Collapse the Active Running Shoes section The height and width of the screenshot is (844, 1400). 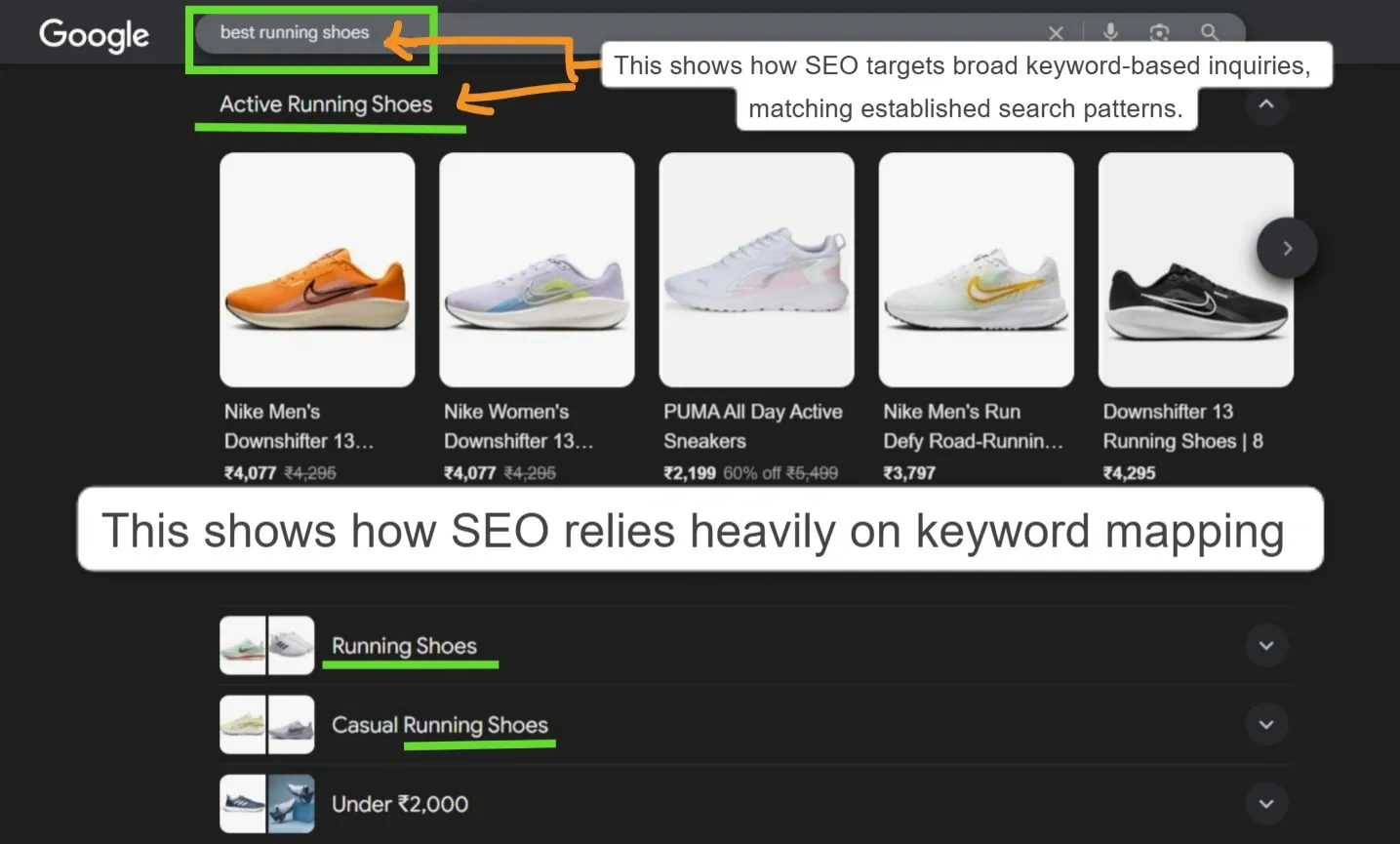tap(1266, 104)
